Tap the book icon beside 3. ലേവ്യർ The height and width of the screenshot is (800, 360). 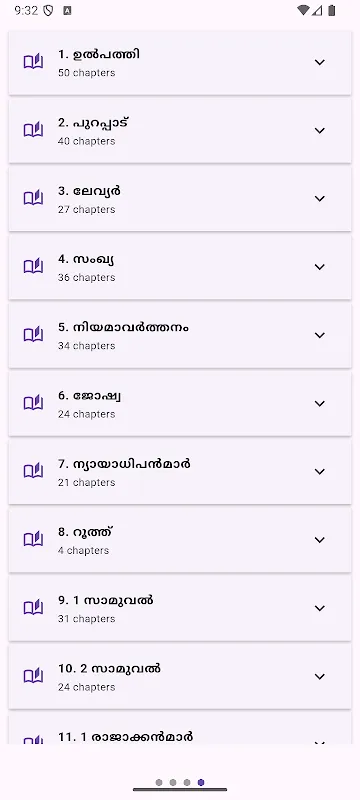33,198
